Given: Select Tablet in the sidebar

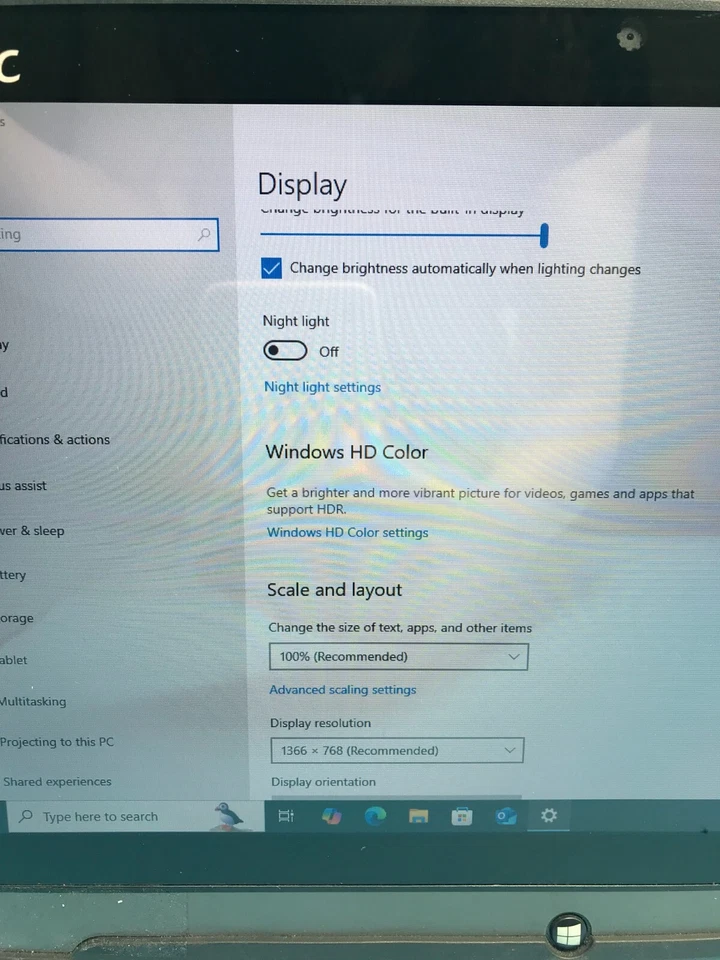Looking at the screenshot, I should click(13, 660).
